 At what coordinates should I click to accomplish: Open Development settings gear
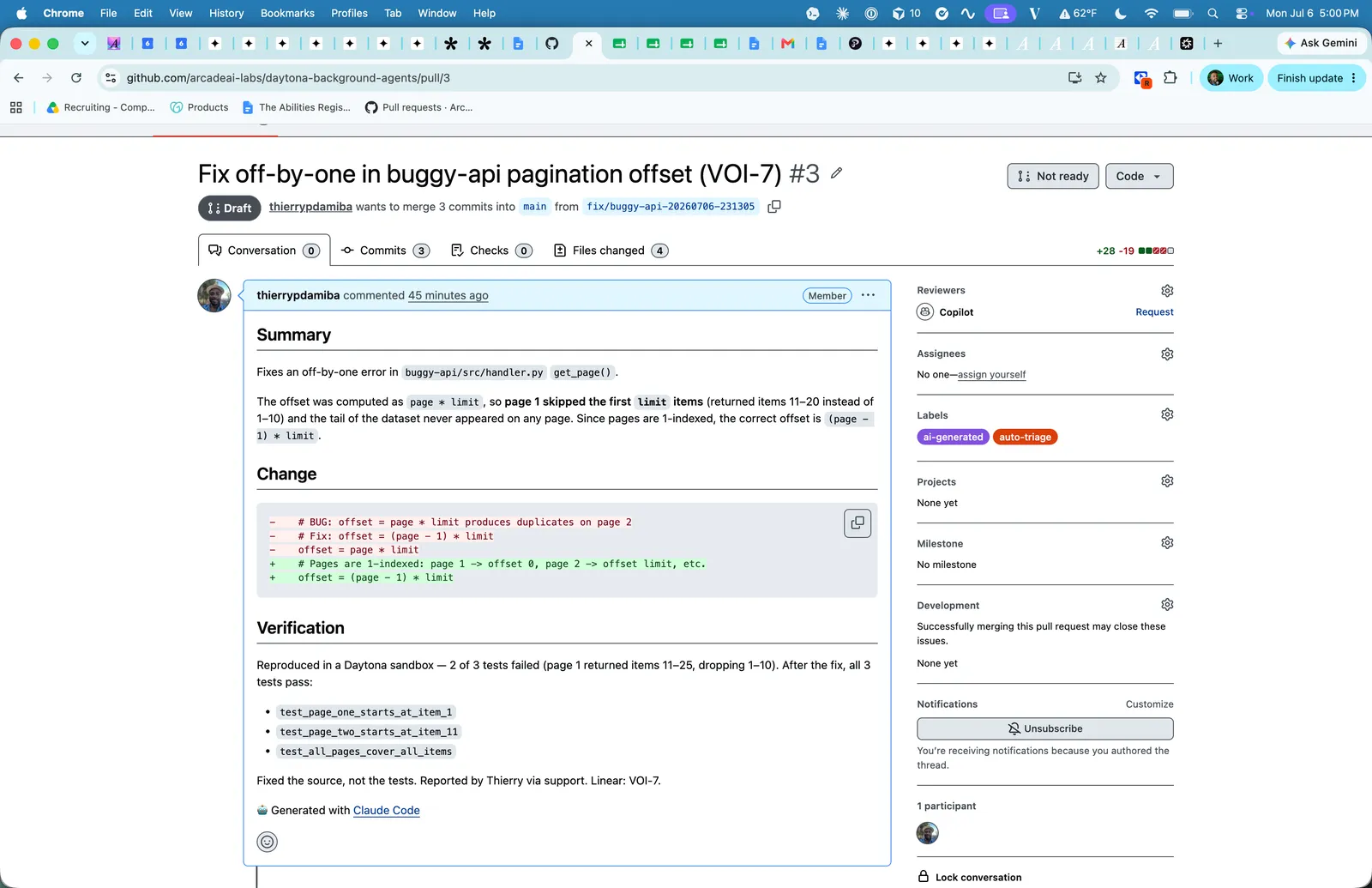pyautogui.click(x=1167, y=605)
